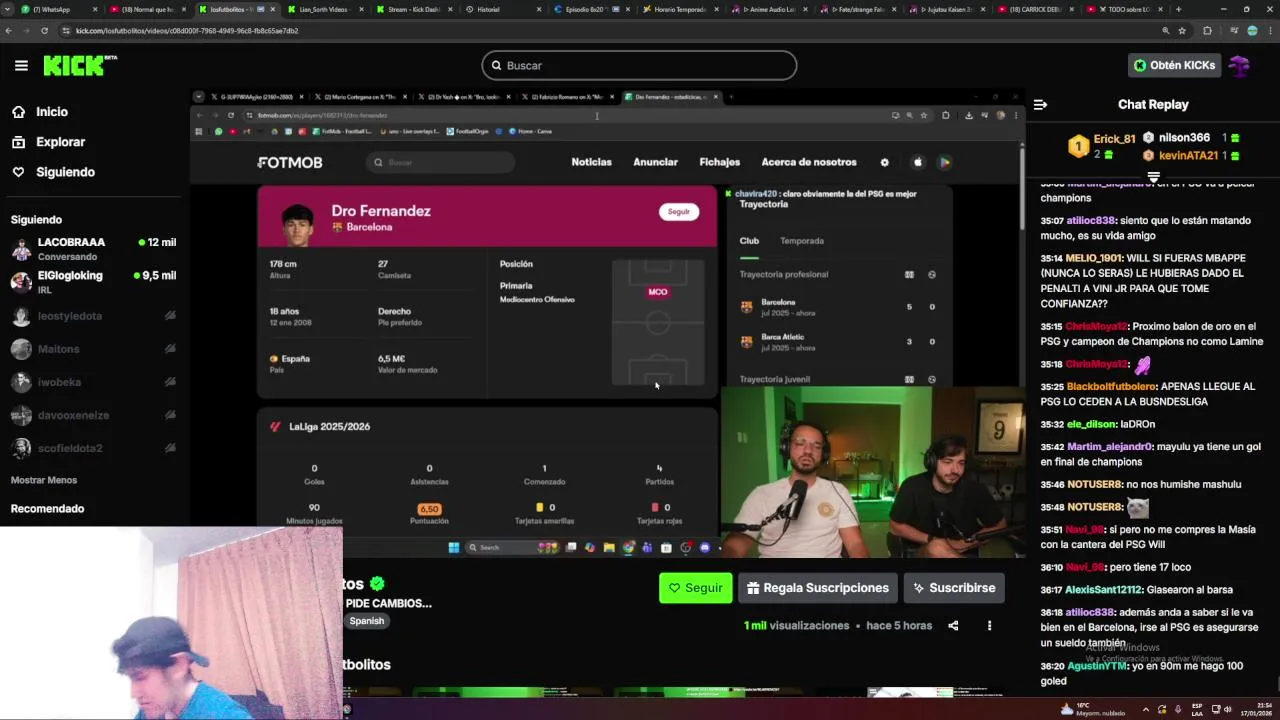The width and height of the screenshot is (1280, 720).
Task: Click the Barcelona career row
Action: [x=838, y=307]
